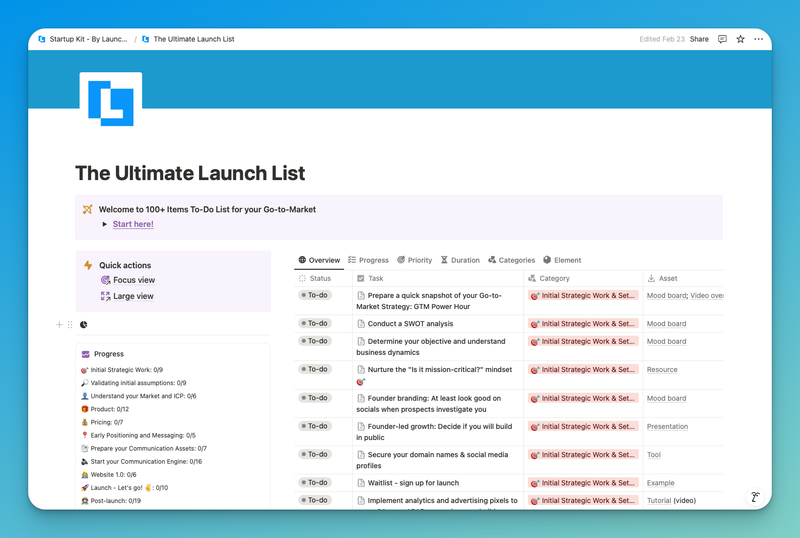The height and width of the screenshot is (538, 800).
Task: Click Post-launch: 0/19 progress entry
Action: (x=111, y=501)
